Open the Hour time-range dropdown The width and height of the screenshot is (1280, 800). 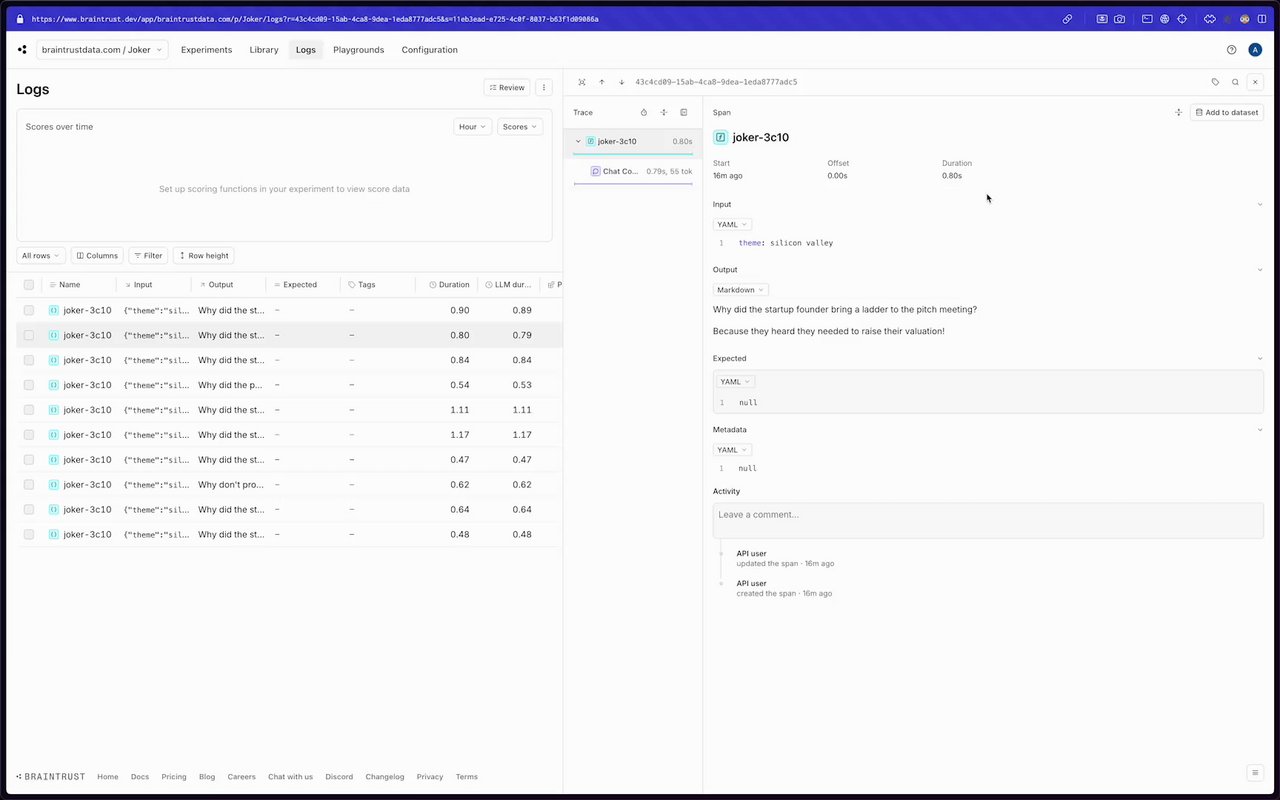(472, 127)
